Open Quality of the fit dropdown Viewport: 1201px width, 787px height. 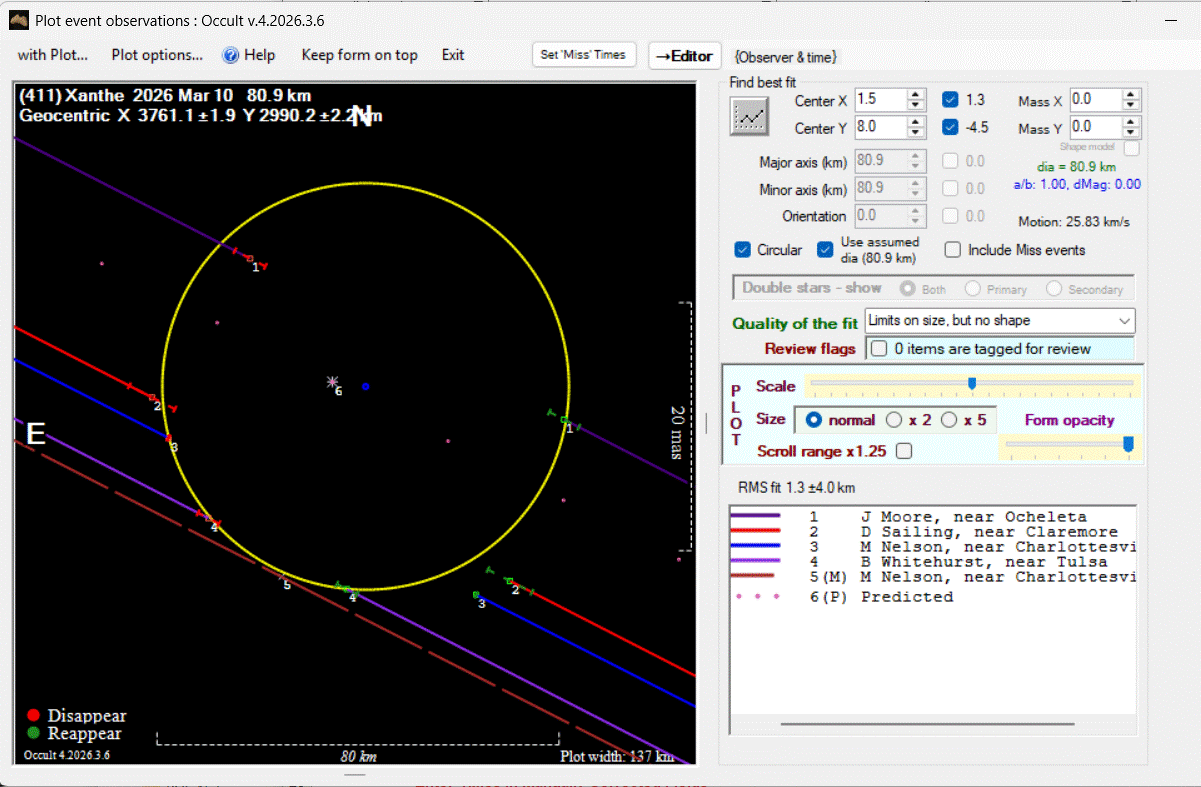click(1125, 321)
